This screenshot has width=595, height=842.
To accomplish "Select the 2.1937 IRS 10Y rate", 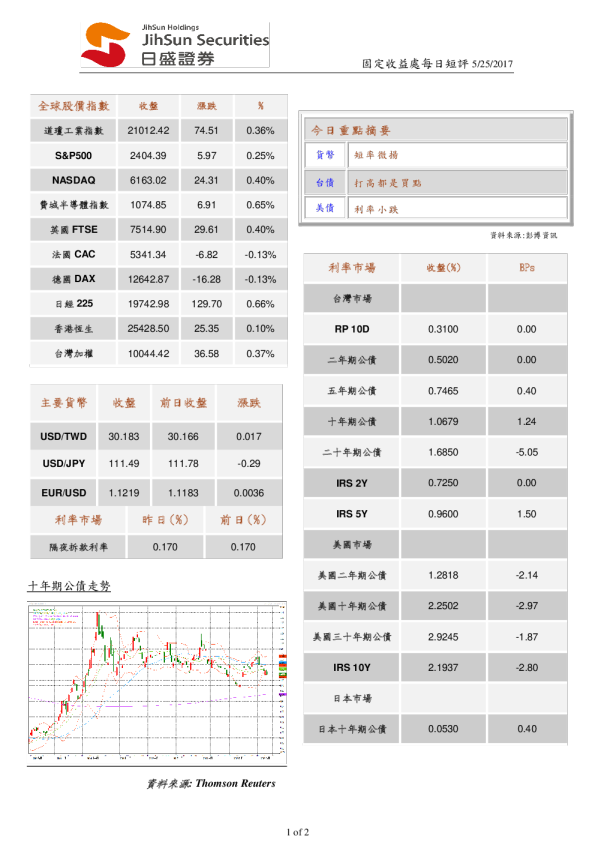I will pos(443,667).
